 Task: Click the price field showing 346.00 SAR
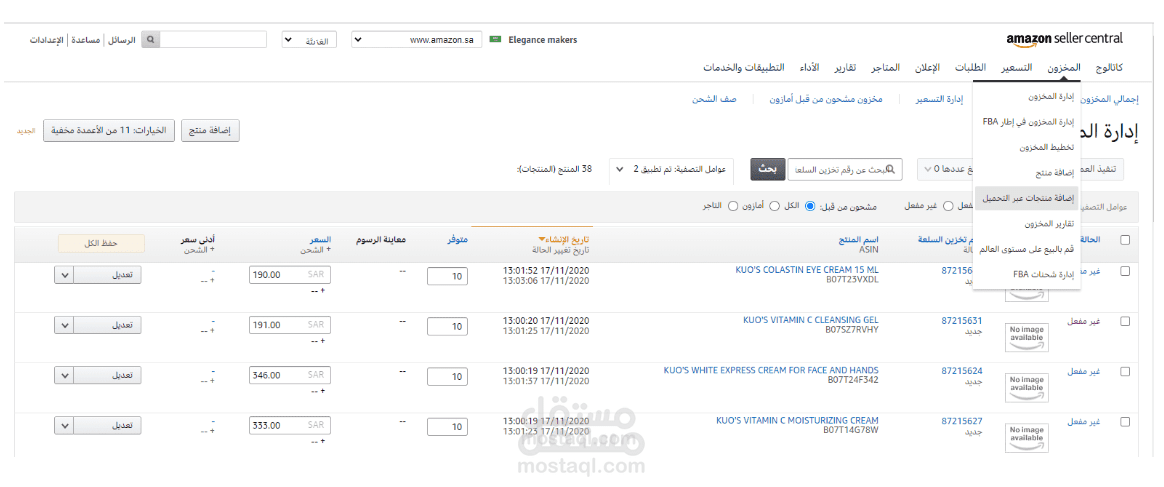click(290, 375)
